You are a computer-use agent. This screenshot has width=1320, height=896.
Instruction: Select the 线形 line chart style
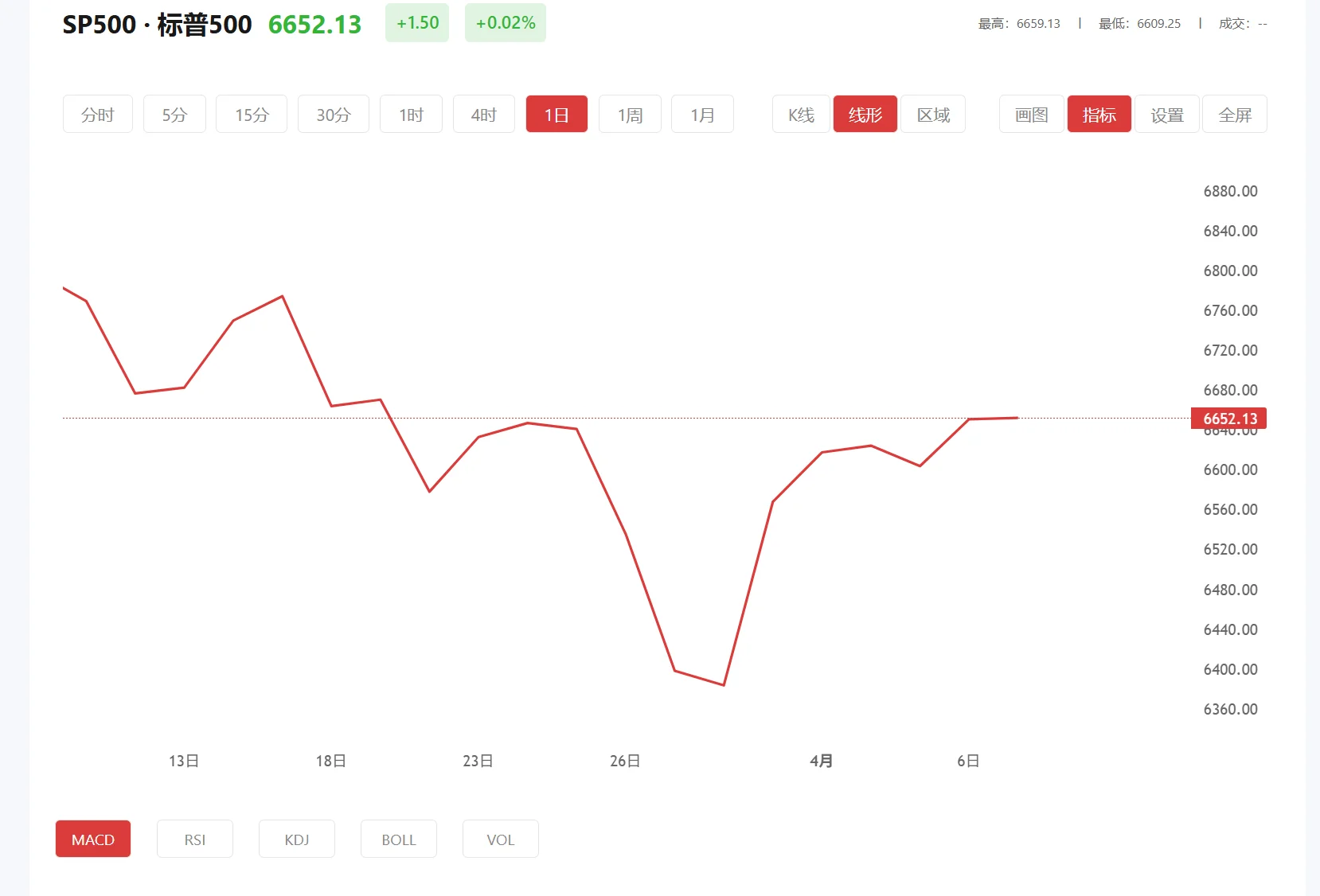(865, 114)
